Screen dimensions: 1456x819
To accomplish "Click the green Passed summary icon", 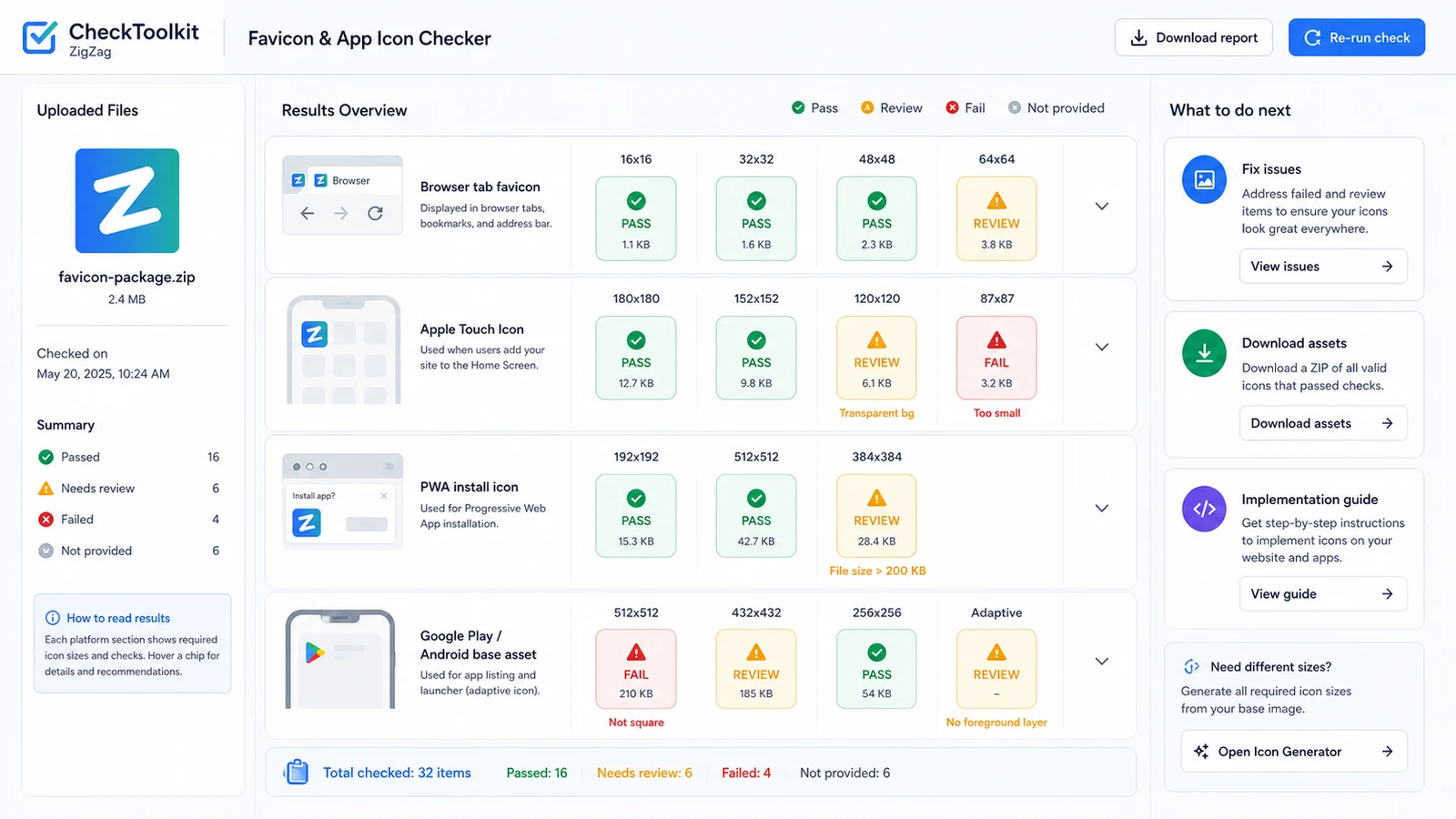I will point(45,457).
